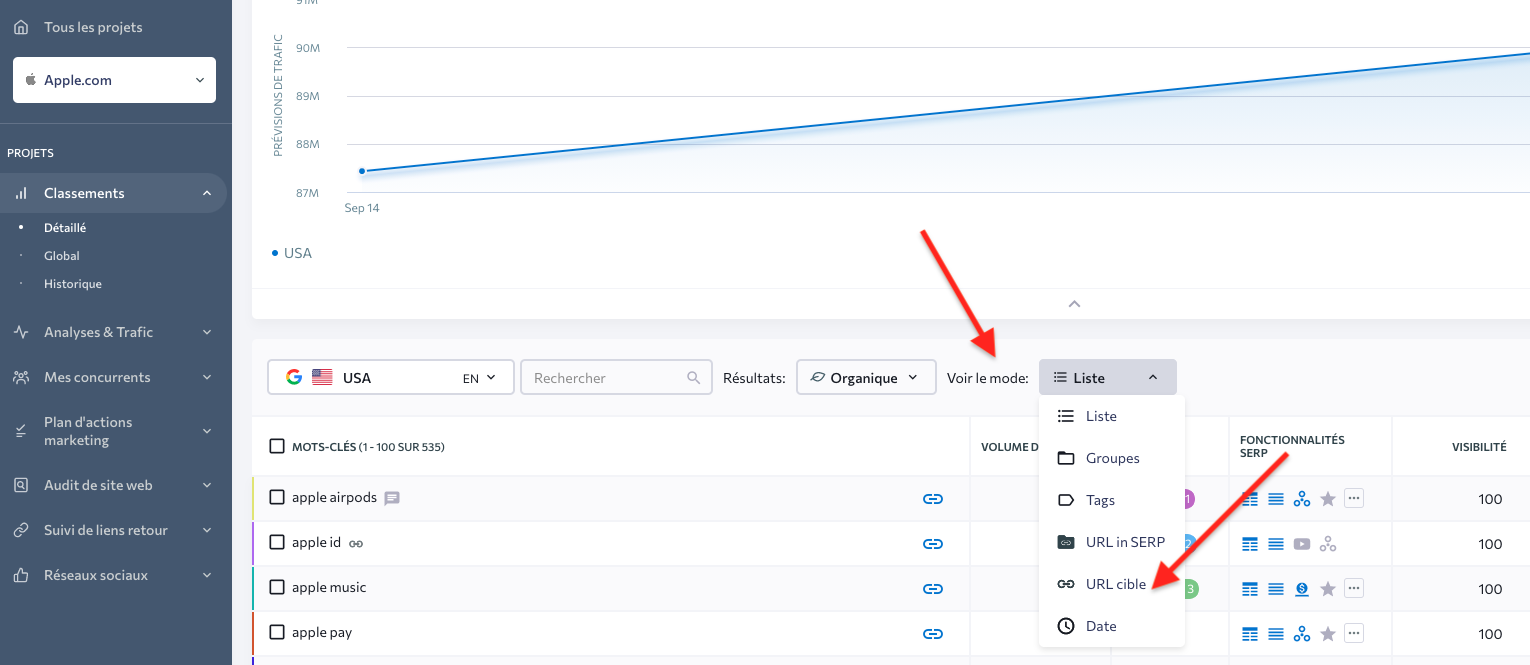The width and height of the screenshot is (1530, 665).
Task: Expand Audit de site web section
Action: [206, 485]
